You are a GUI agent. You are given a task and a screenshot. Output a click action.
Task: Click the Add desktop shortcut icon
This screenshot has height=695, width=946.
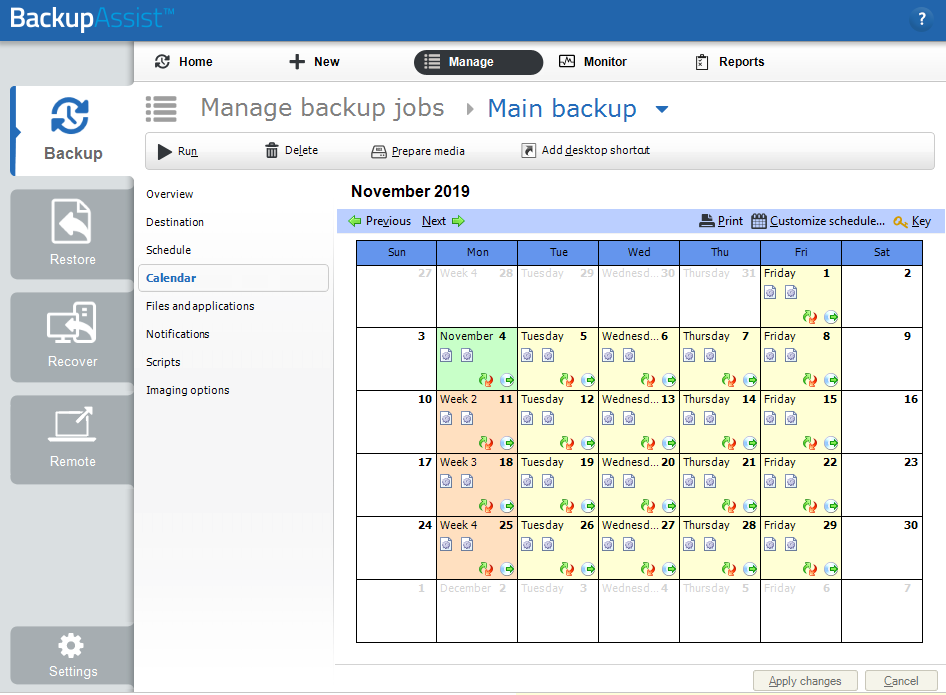[528, 150]
